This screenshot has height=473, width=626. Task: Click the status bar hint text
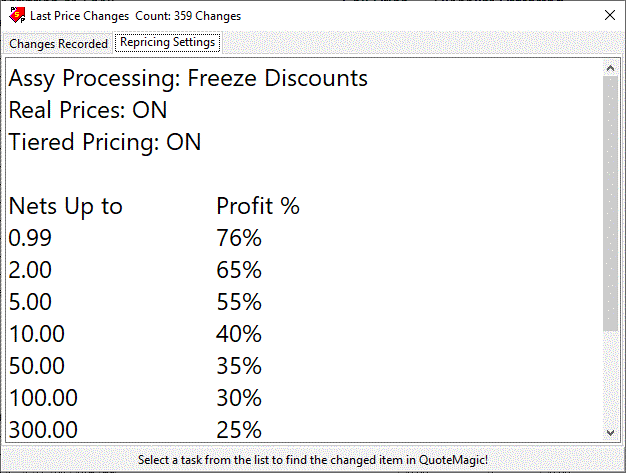point(313,460)
